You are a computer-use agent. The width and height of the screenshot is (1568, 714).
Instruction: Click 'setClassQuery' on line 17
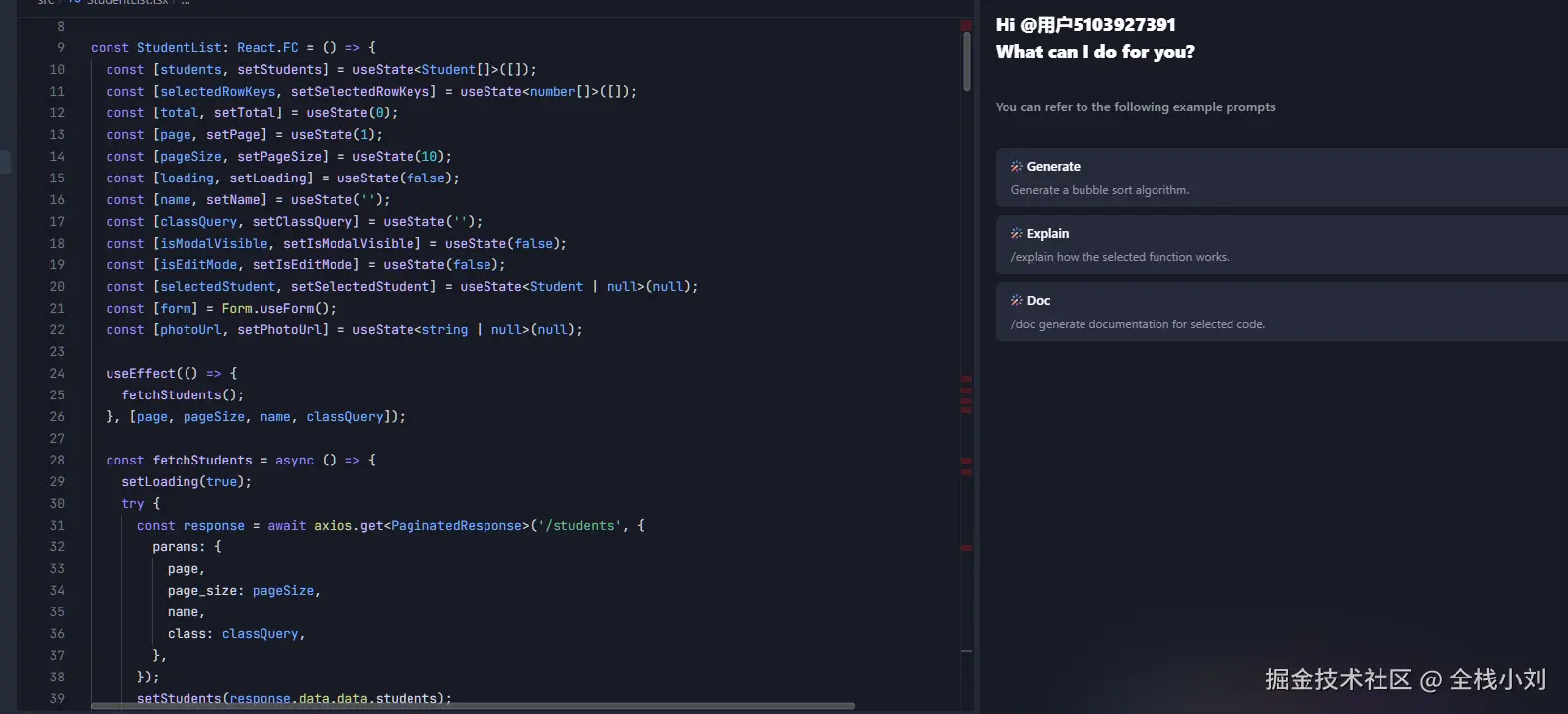click(x=302, y=221)
